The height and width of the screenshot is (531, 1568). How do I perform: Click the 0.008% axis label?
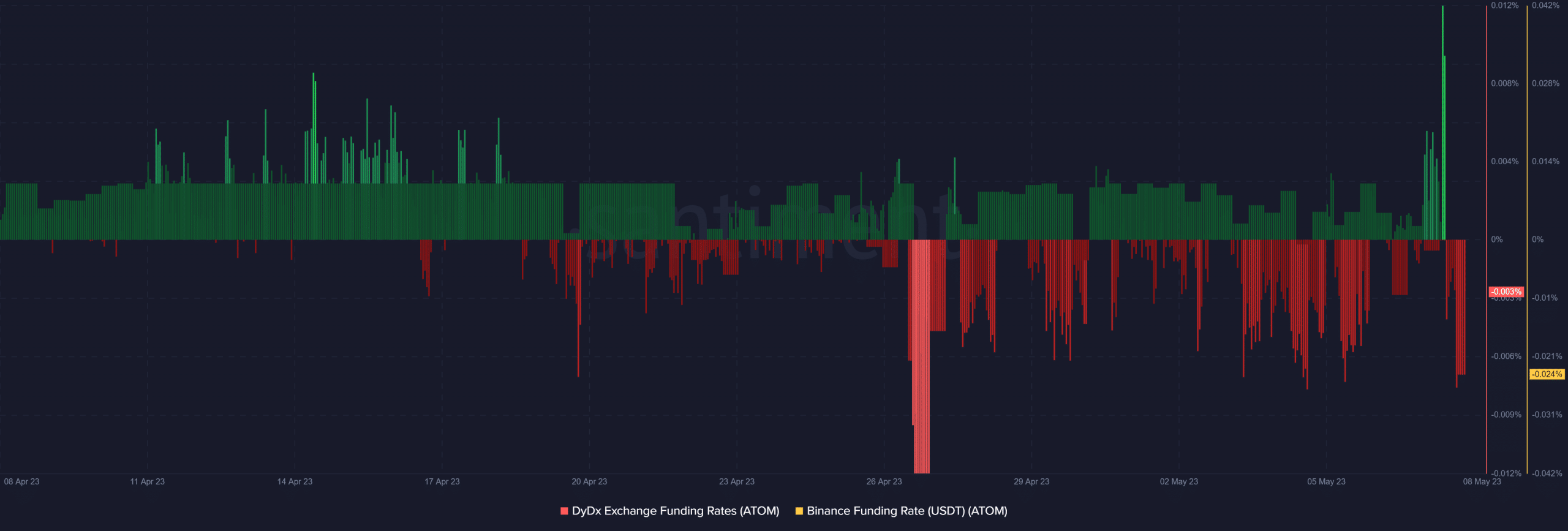(1505, 83)
